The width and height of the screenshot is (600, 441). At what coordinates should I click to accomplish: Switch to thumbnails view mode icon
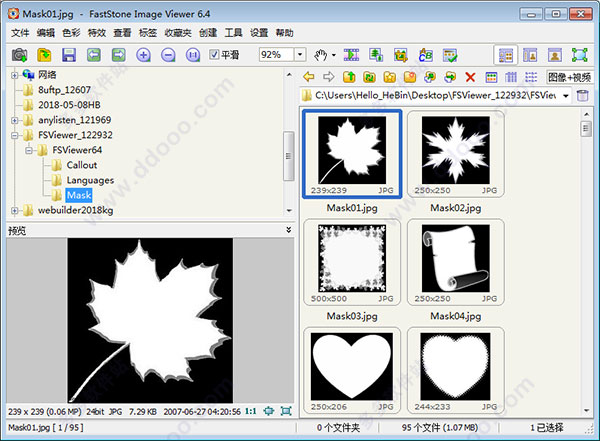[491, 77]
